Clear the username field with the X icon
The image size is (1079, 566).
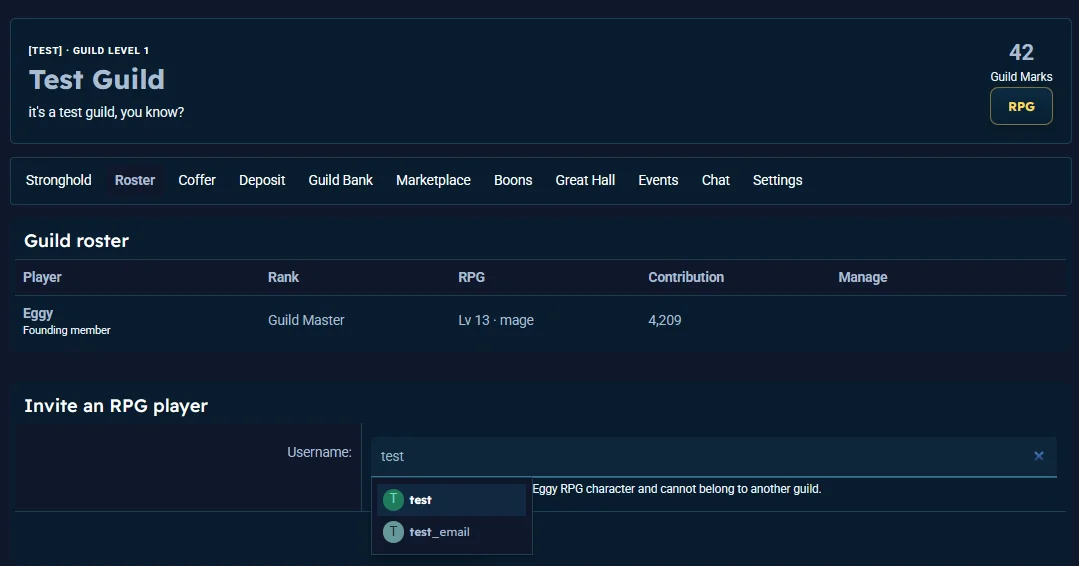pos(1038,455)
